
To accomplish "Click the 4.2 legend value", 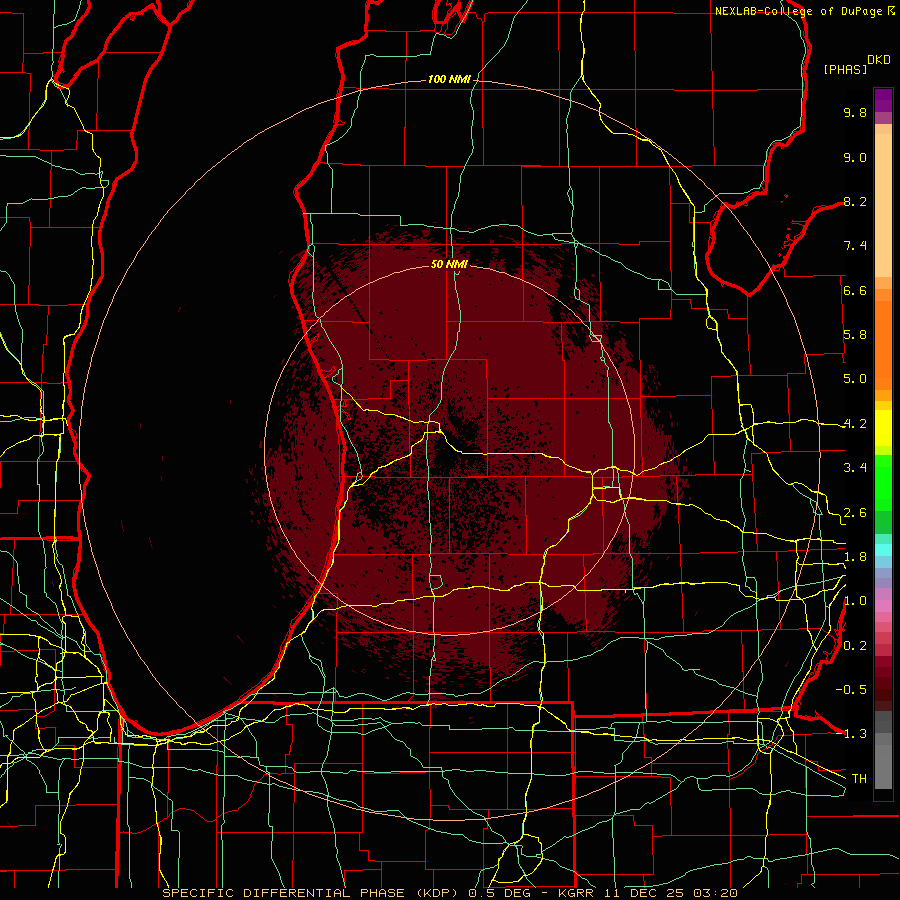I will pos(855,424).
